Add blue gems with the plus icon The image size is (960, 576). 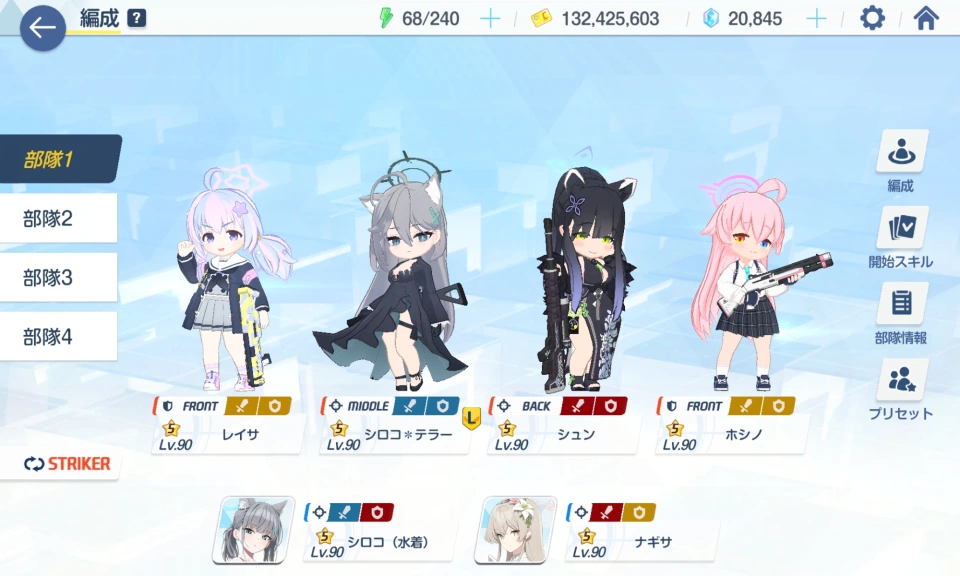(816, 19)
